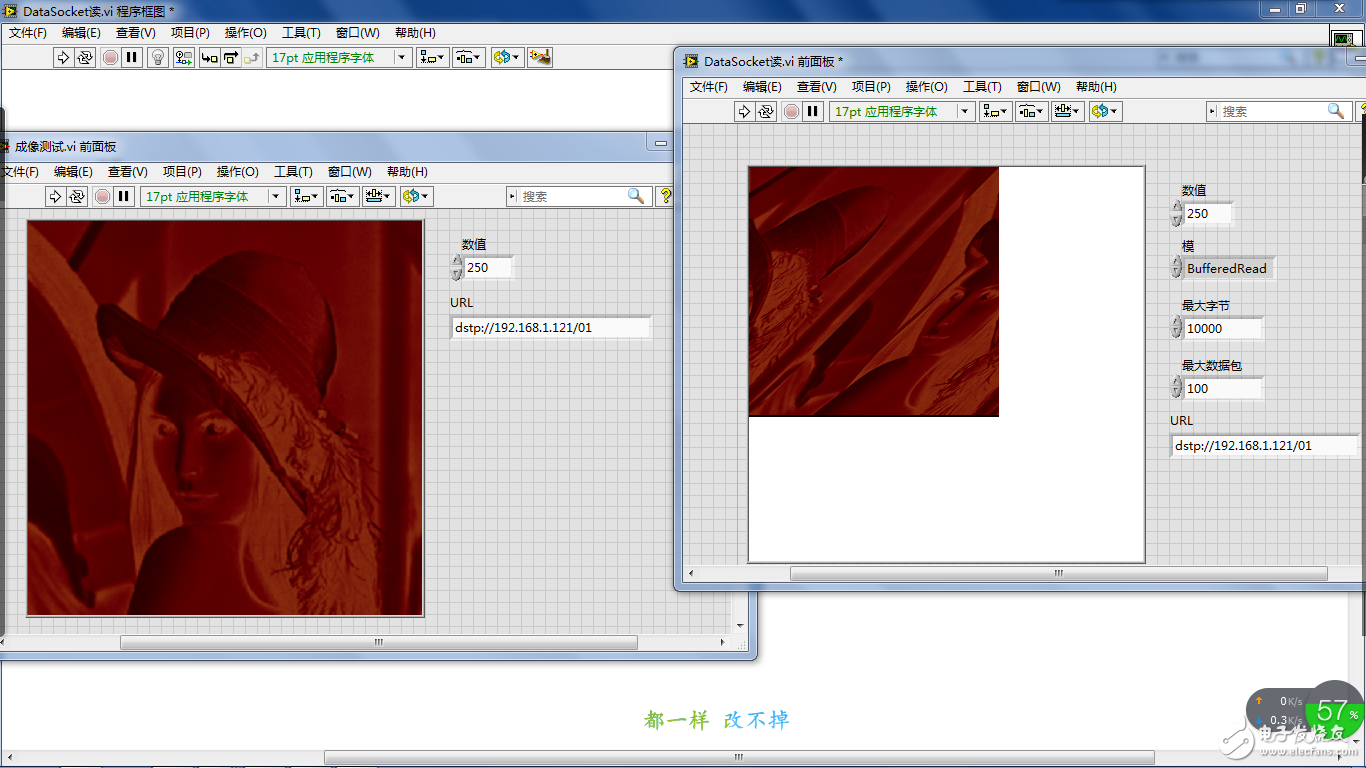Image resolution: width=1366 pixels, height=768 pixels.
Task: Click the partial image in DataSocket读.vi panel
Action: click(x=874, y=291)
